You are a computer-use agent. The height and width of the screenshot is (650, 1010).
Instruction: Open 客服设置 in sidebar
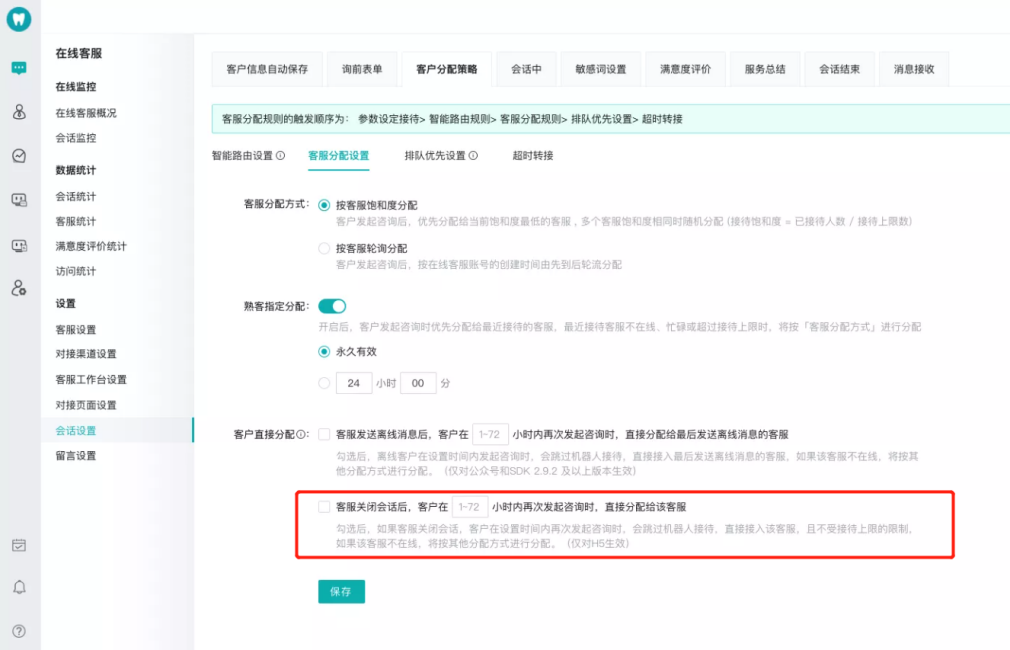click(76, 330)
